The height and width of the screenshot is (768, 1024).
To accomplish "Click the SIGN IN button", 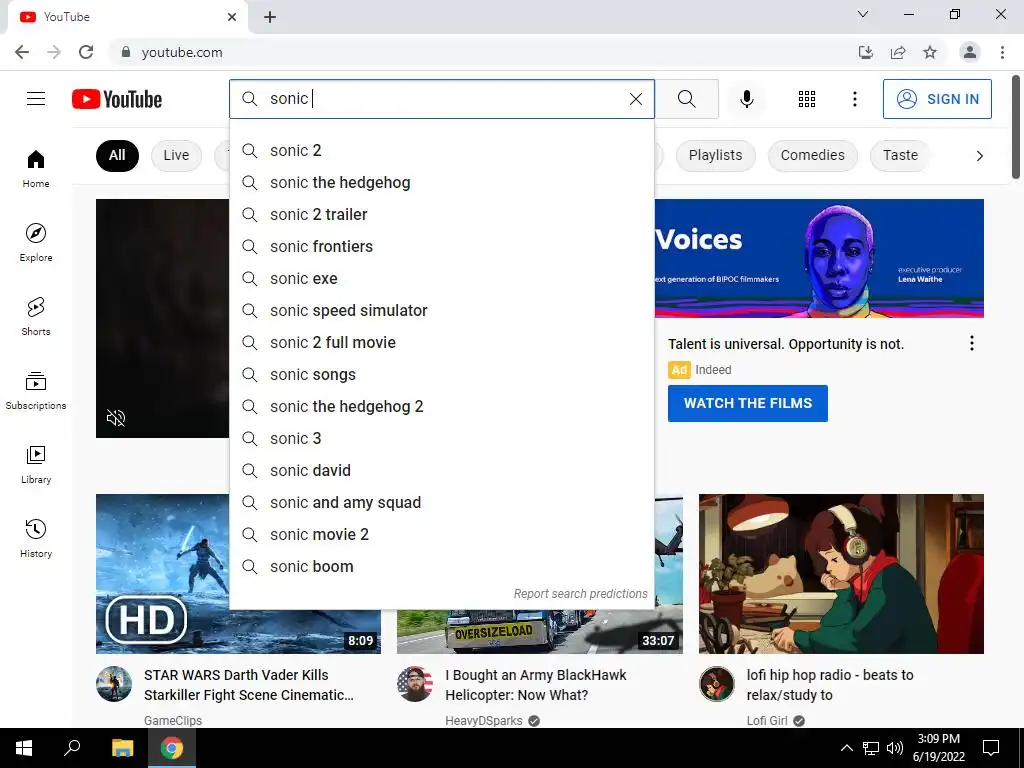I will 937,99.
